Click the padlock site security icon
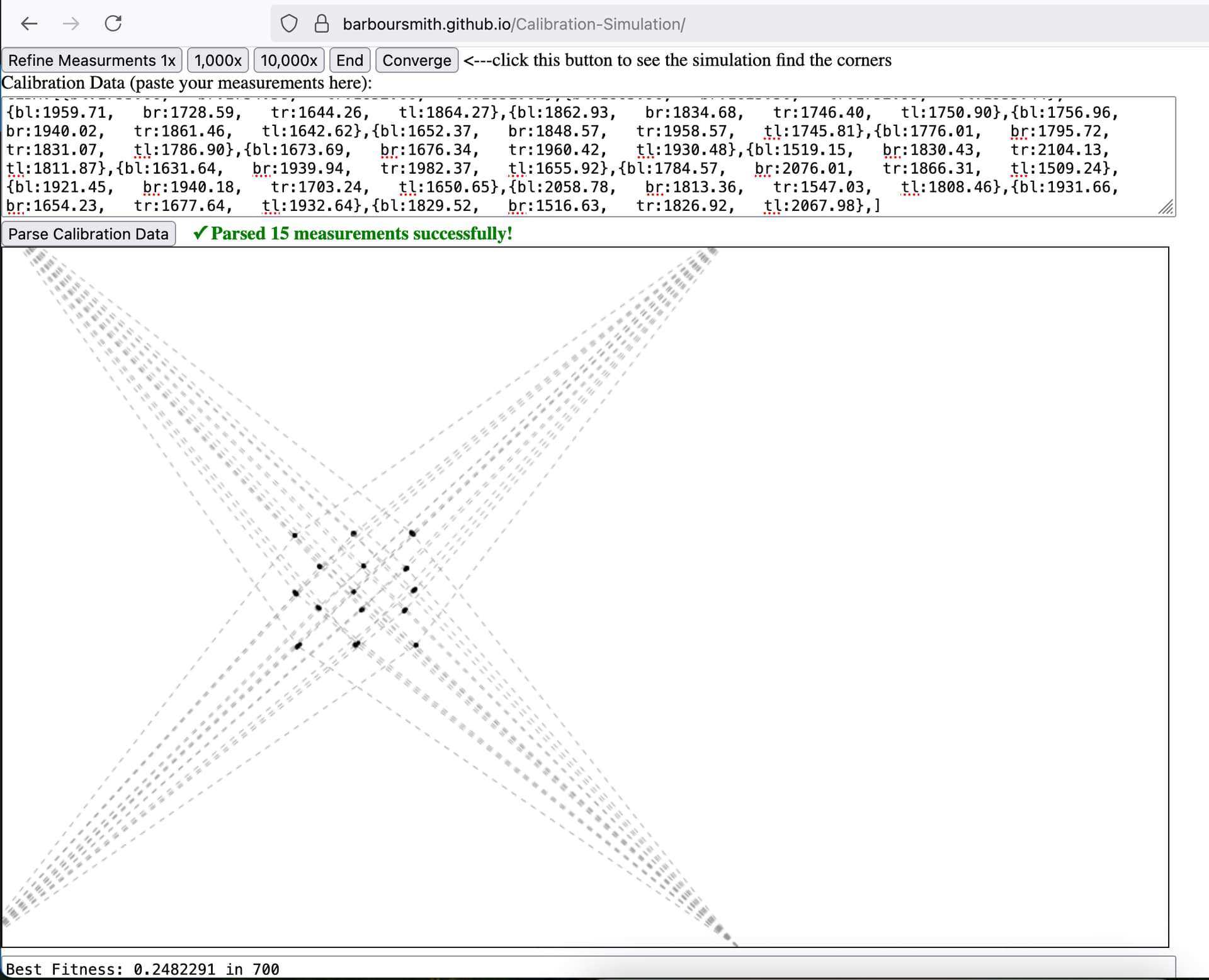The image size is (1209, 980). (x=322, y=24)
